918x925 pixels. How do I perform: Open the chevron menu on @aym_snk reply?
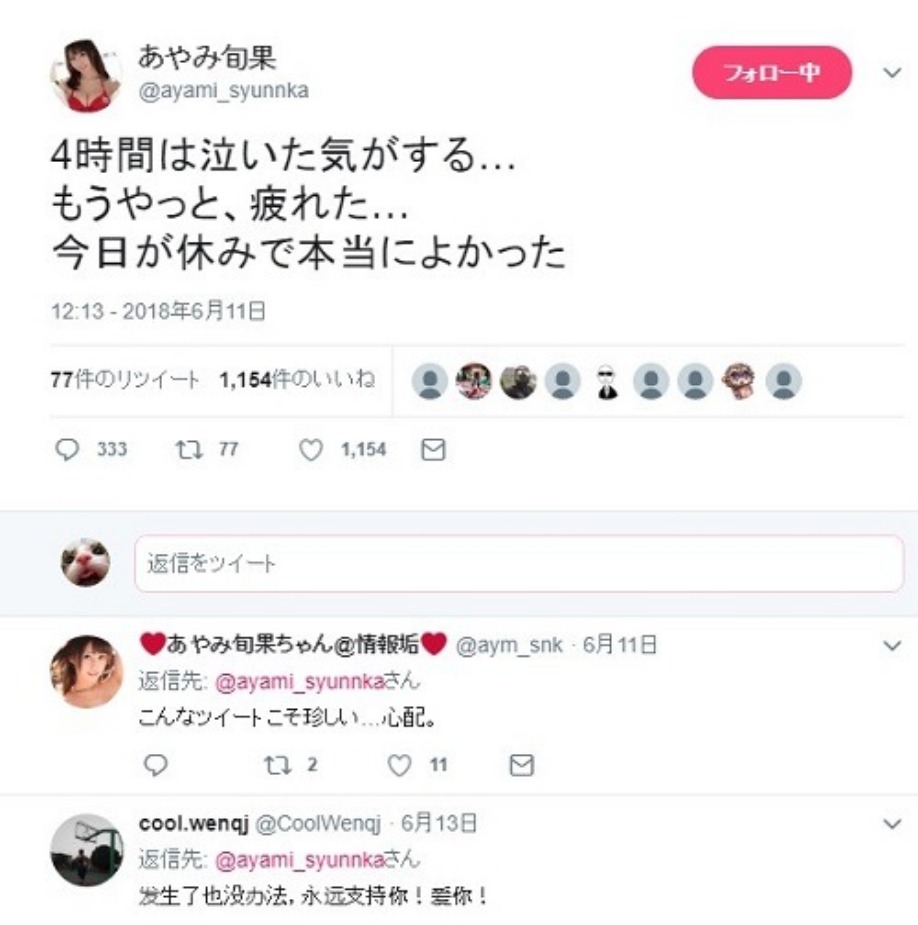coord(892,645)
